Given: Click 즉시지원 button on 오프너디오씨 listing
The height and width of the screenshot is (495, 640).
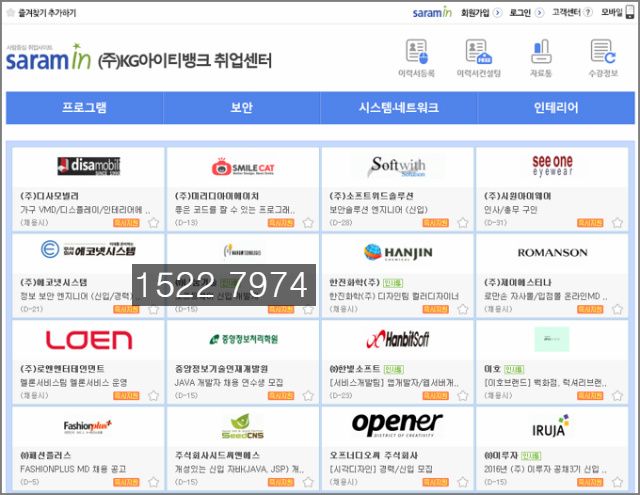Looking at the screenshot, I should click(436, 482).
